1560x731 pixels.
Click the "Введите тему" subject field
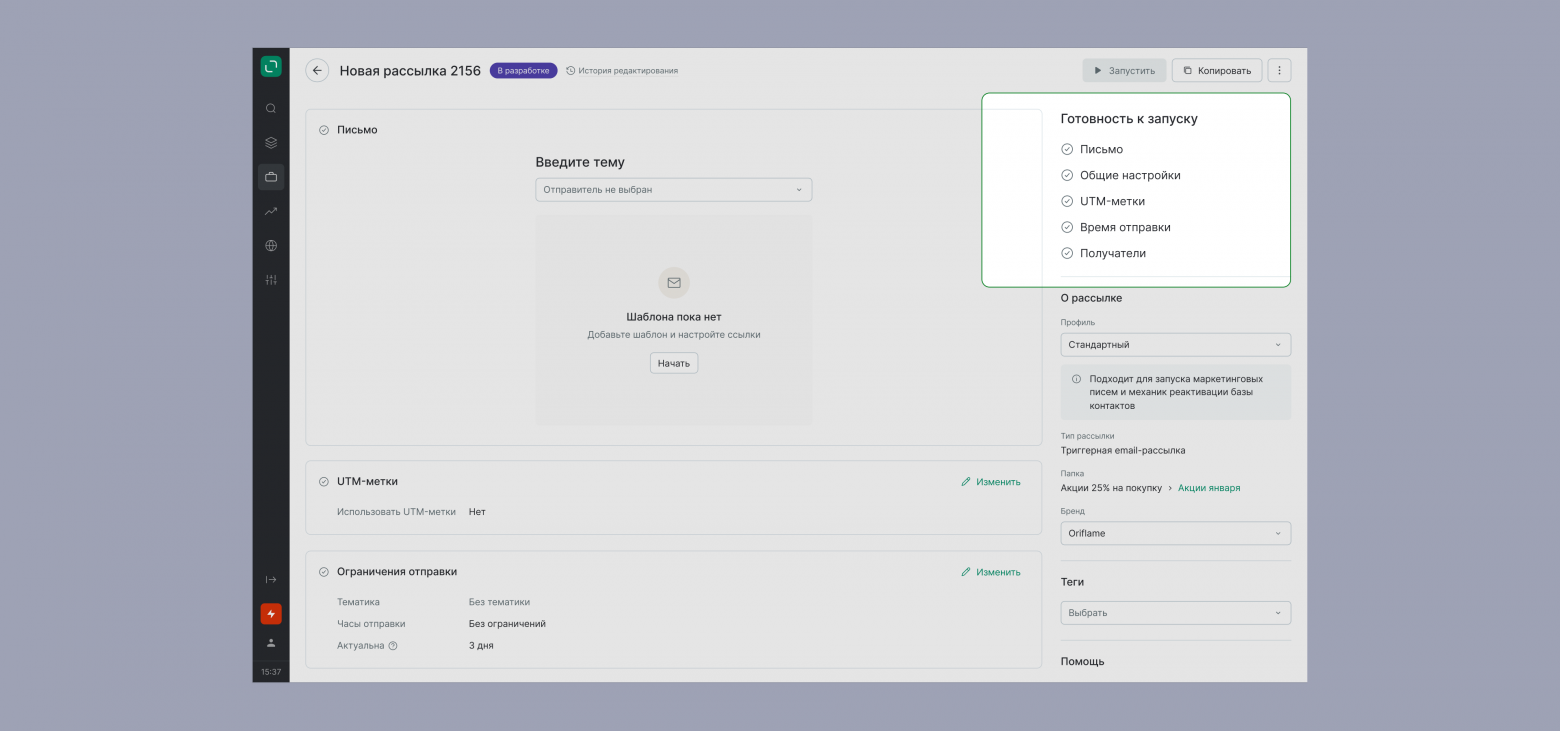click(x=580, y=162)
